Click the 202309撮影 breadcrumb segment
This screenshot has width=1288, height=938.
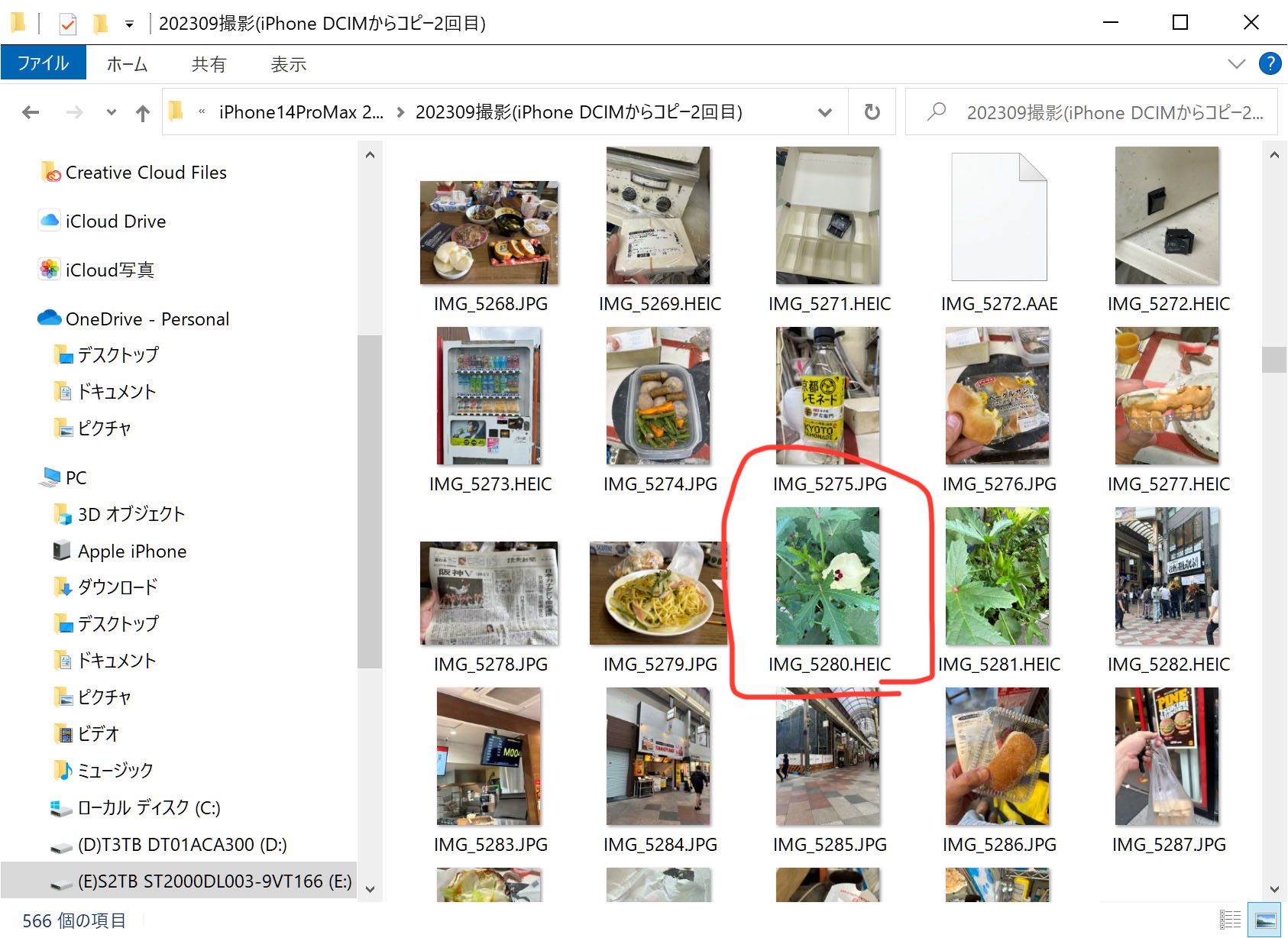pos(579,112)
